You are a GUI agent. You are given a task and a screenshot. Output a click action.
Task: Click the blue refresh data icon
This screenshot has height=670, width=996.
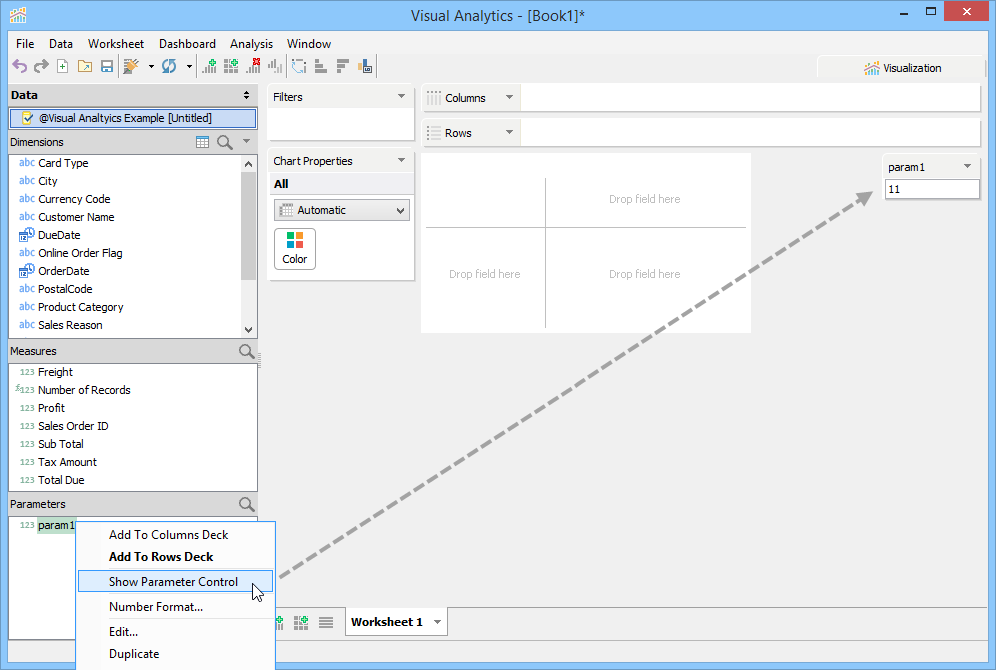coord(169,66)
